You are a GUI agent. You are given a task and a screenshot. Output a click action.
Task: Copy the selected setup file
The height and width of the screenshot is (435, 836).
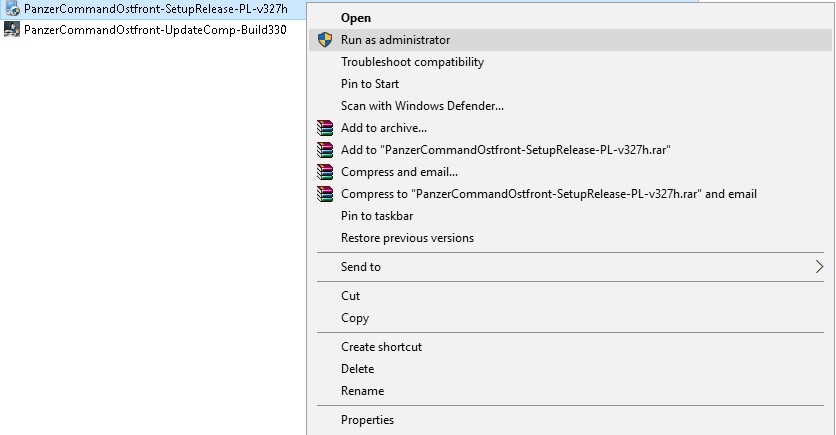[x=355, y=318]
